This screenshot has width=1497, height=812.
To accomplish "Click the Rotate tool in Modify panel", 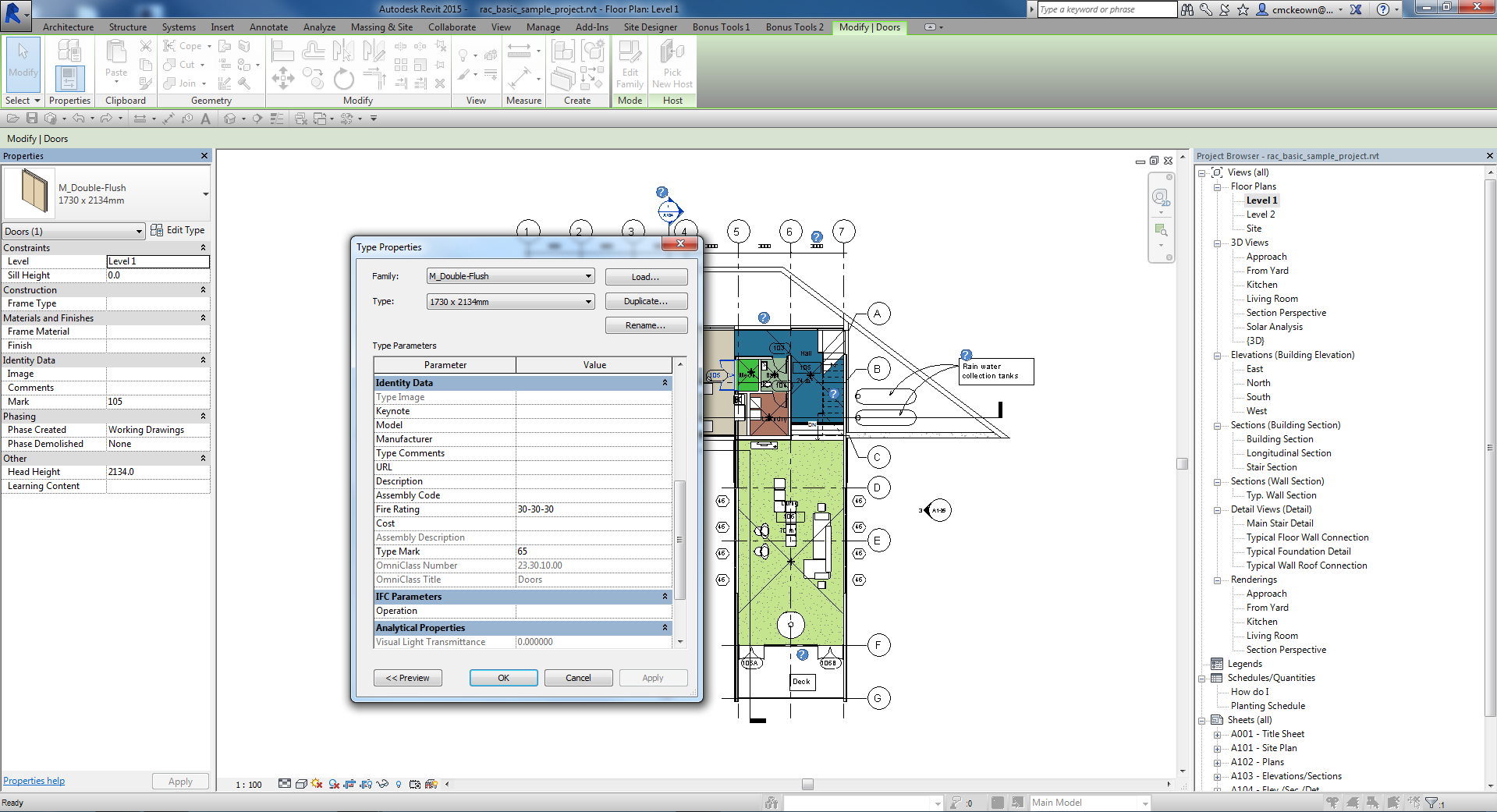I will (x=343, y=79).
